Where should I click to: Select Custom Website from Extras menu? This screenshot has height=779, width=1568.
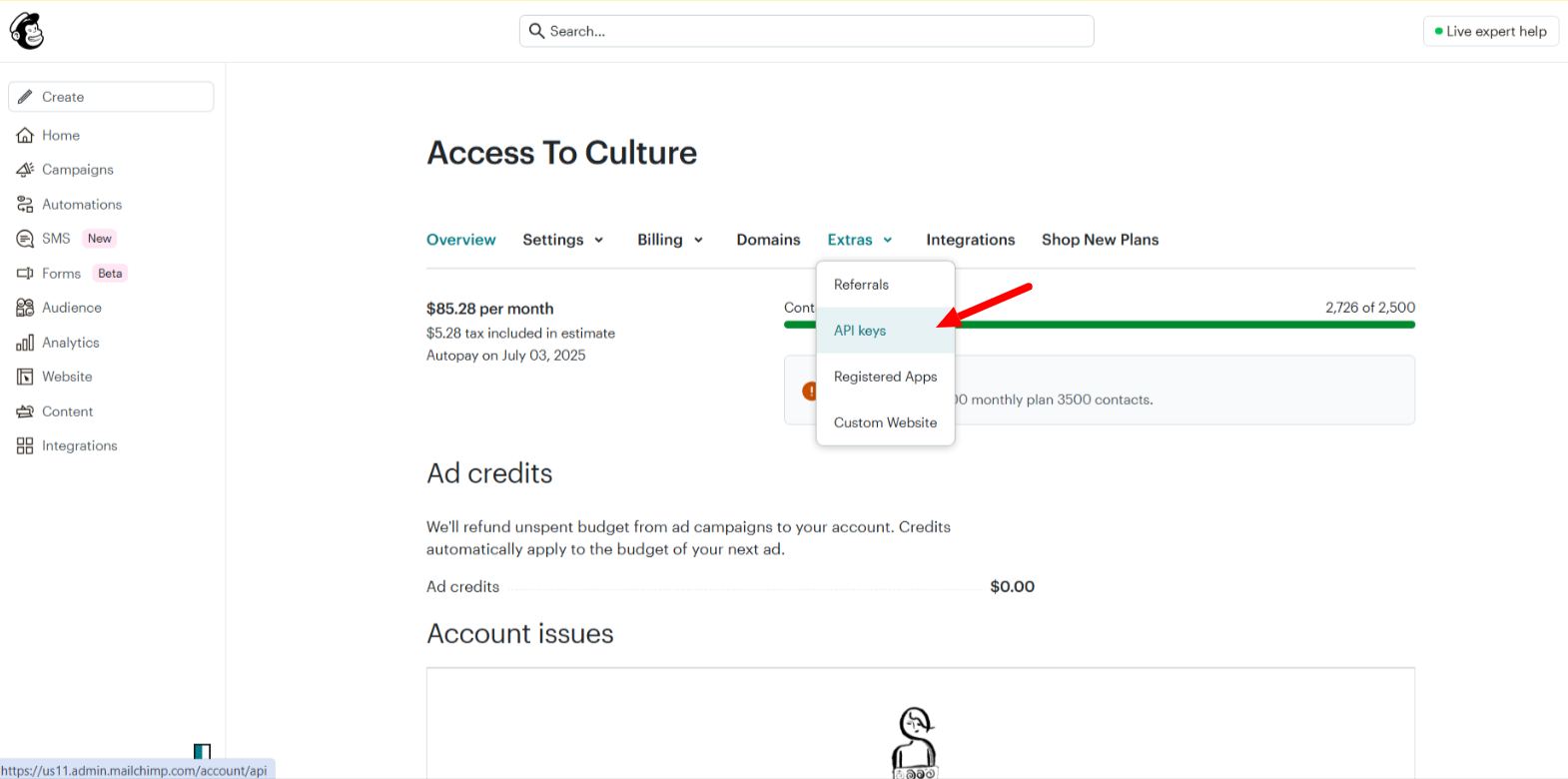point(885,422)
